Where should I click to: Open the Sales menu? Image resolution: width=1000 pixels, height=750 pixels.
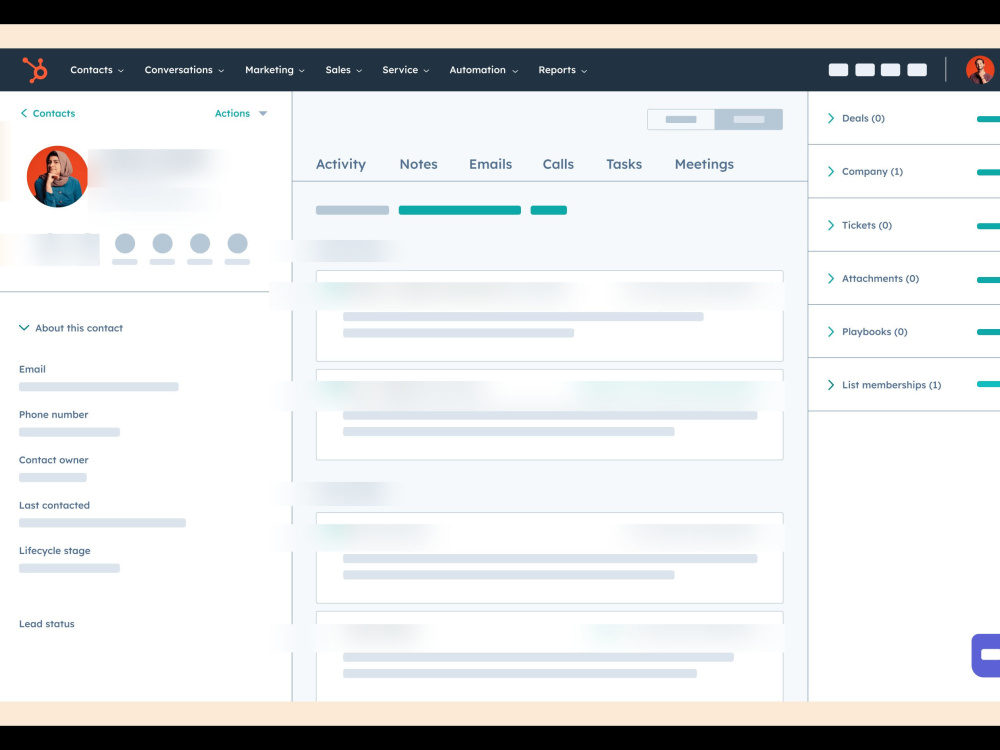click(344, 70)
